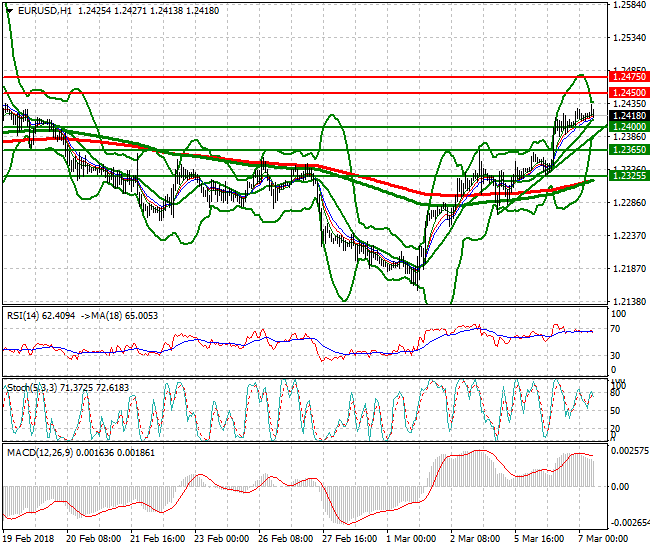This screenshot has height=550, width=650.
Task: Click the RSI(14) indicator label
Action: coord(25,316)
